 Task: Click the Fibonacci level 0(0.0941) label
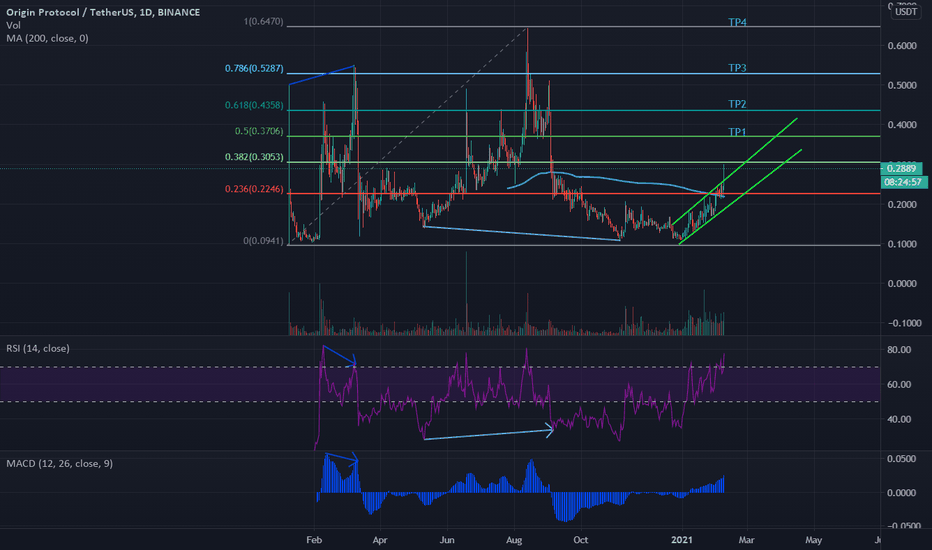[263, 241]
